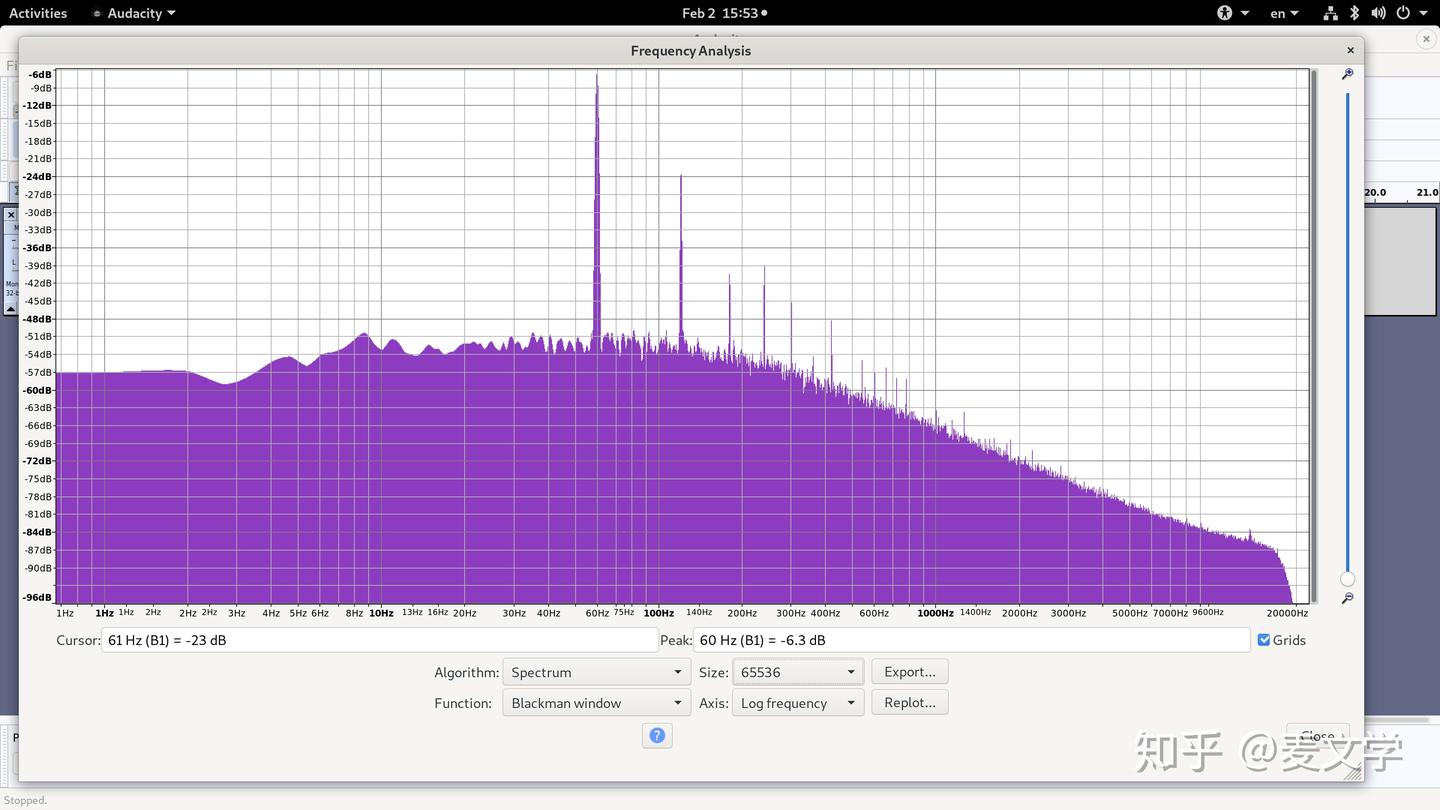The width and height of the screenshot is (1440, 810).
Task: Open the Axis dropdown showing Log frequency
Action: (798, 703)
